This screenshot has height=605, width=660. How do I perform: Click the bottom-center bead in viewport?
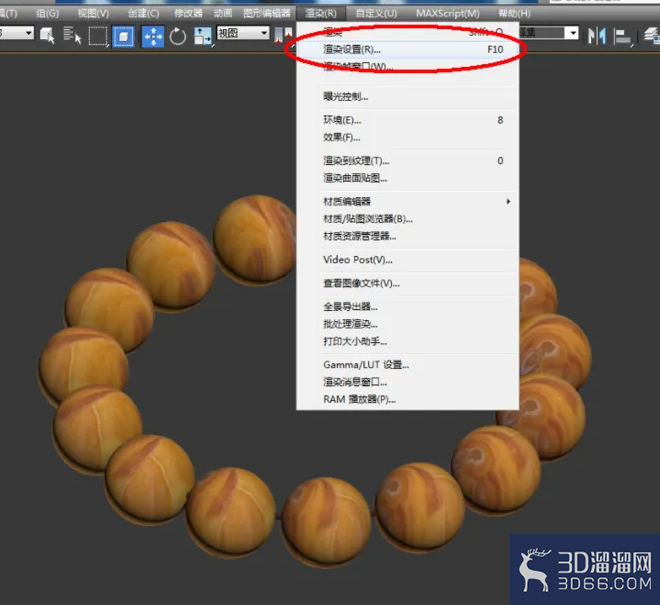click(x=327, y=521)
